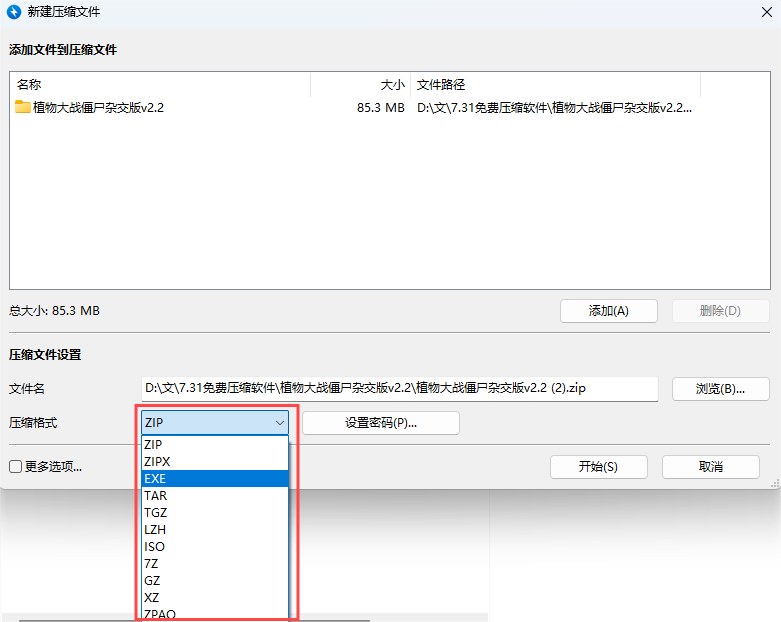This screenshot has height=622, width=781.
Task: Open 设置密码(P)... password dialog
Action: pyautogui.click(x=381, y=423)
